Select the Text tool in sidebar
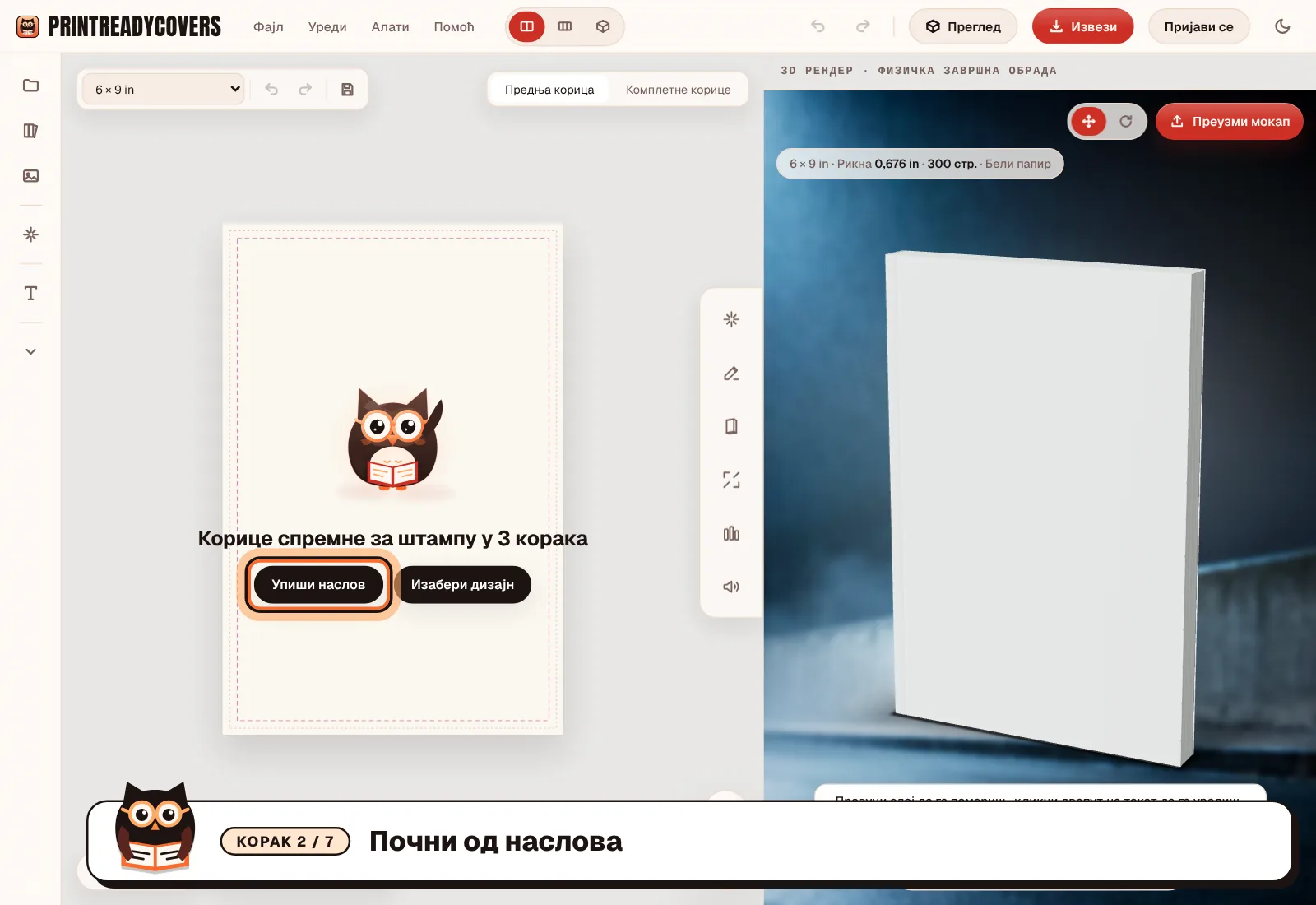 (30, 294)
